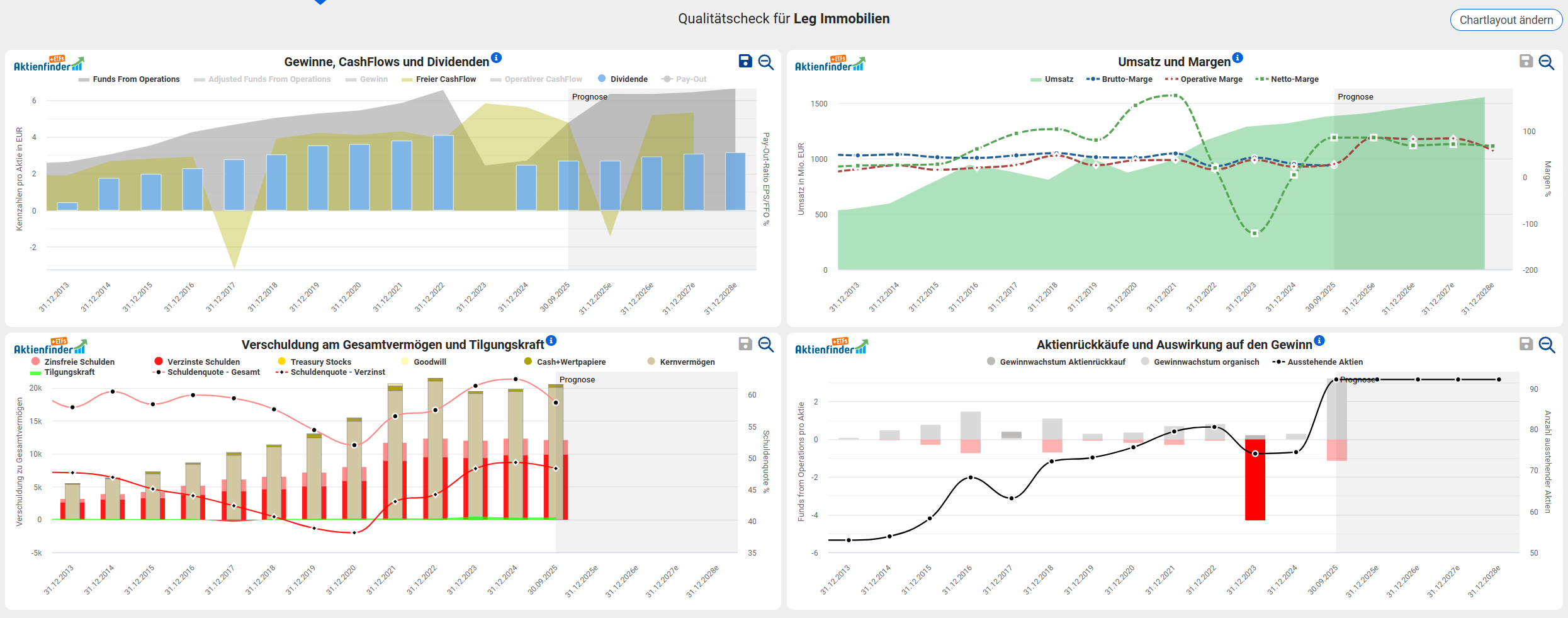Toggle Tilgungskraft legend entry

pyautogui.click(x=69, y=372)
